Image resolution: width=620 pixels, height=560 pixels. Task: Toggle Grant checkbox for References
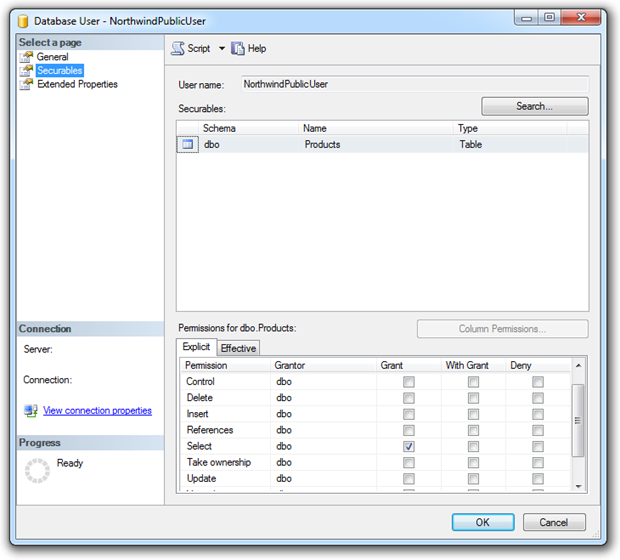pos(408,430)
